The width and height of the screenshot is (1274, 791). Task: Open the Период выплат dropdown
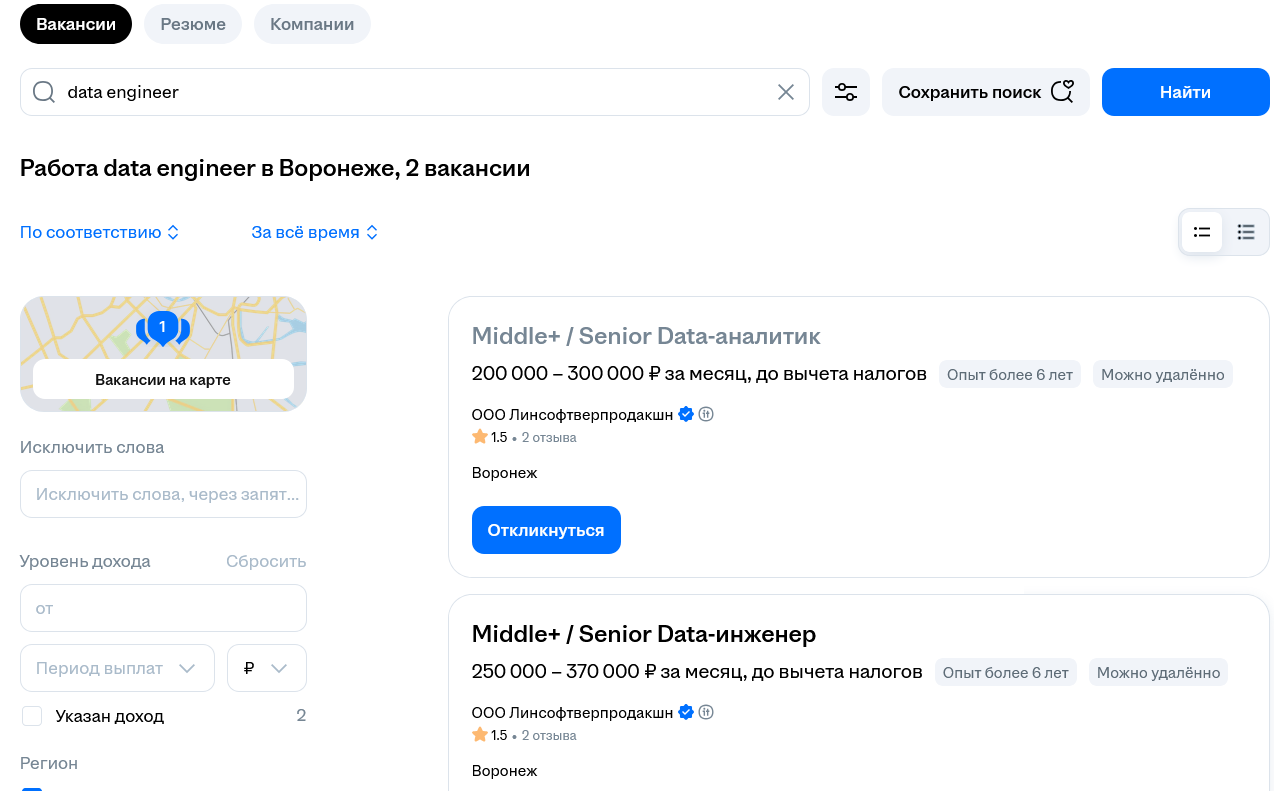[117, 668]
